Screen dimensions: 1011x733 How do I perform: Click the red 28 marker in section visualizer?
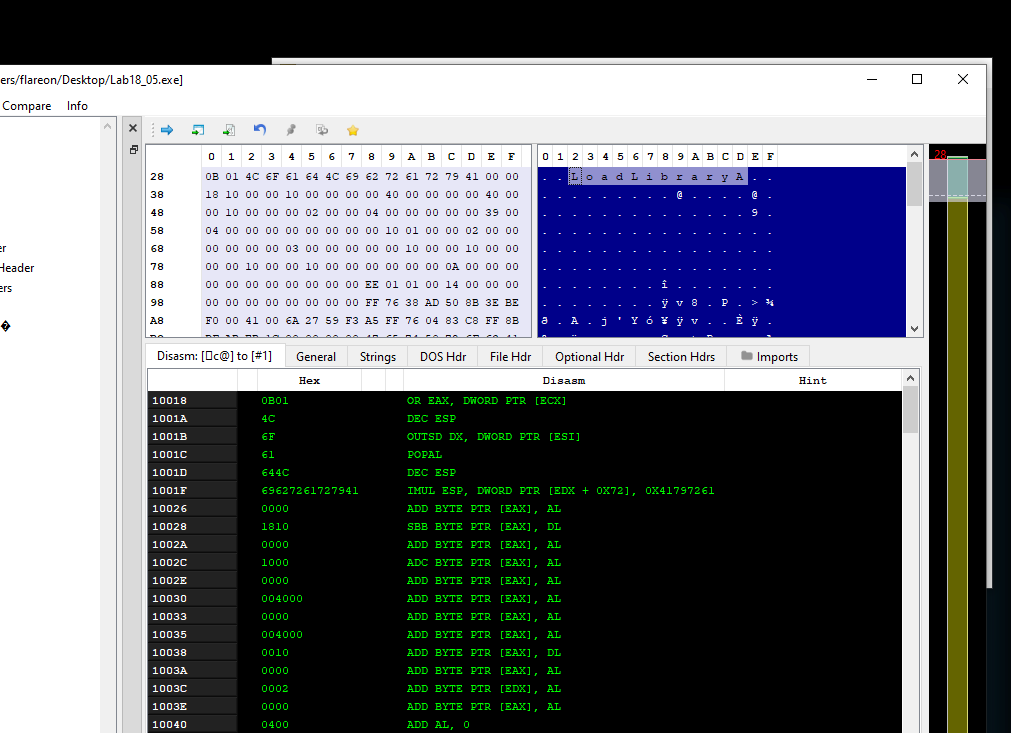point(940,155)
